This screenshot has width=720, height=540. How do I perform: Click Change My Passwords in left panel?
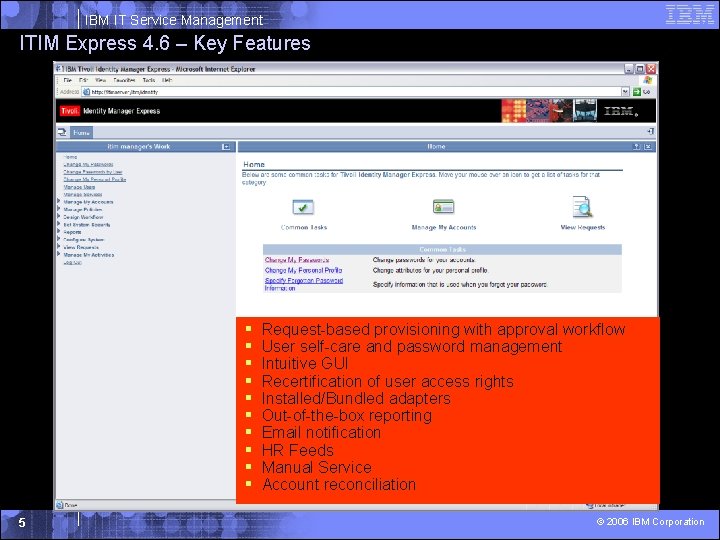pyautogui.click(x=88, y=164)
